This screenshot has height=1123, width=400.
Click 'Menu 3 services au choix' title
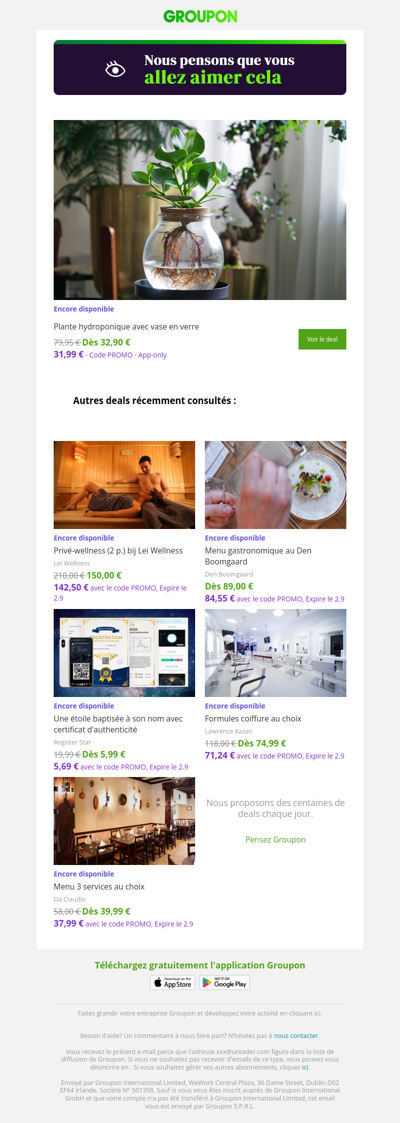point(99,887)
